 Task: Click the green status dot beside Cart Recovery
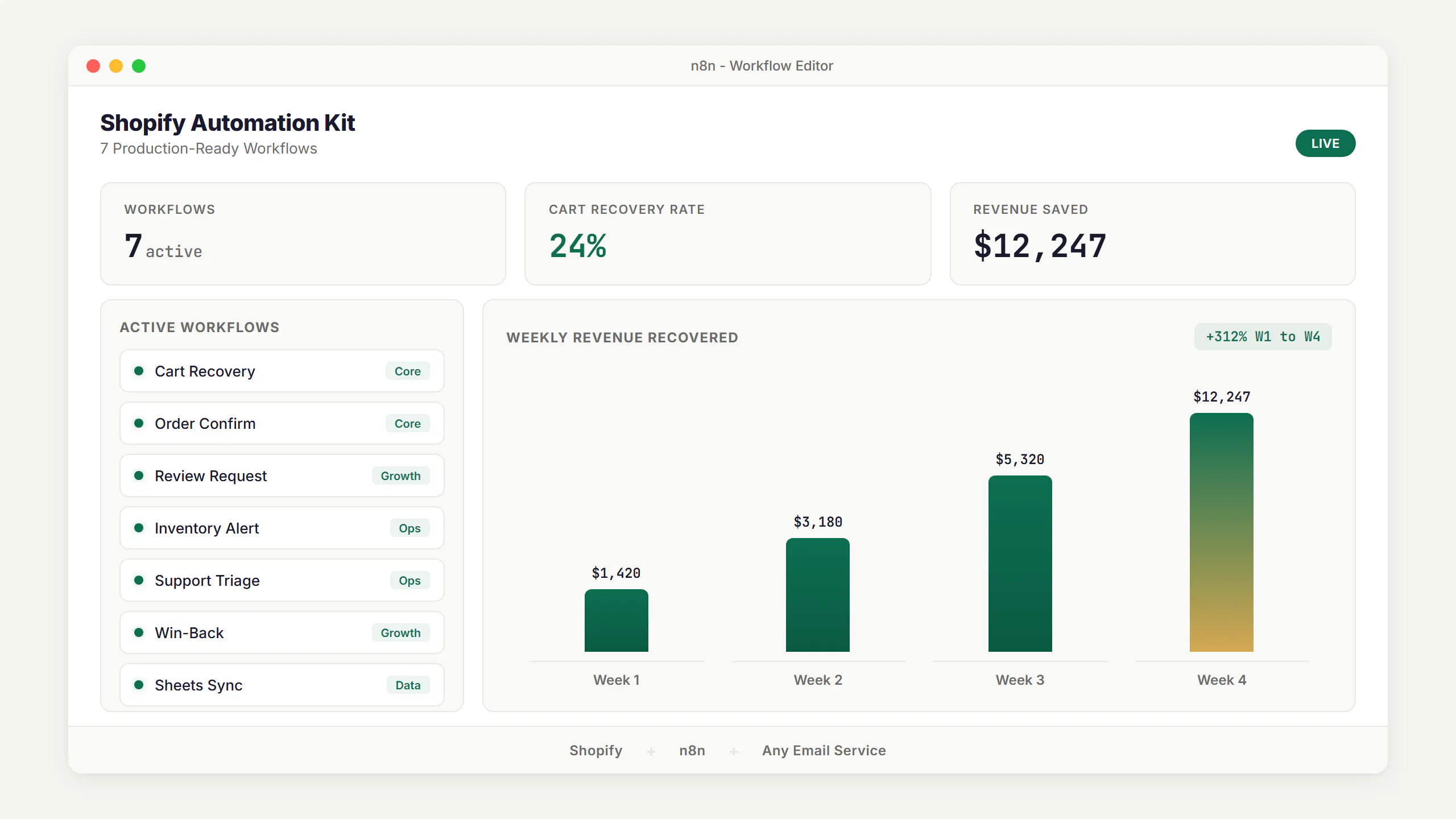pyautogui.click(x=139, y=371)
